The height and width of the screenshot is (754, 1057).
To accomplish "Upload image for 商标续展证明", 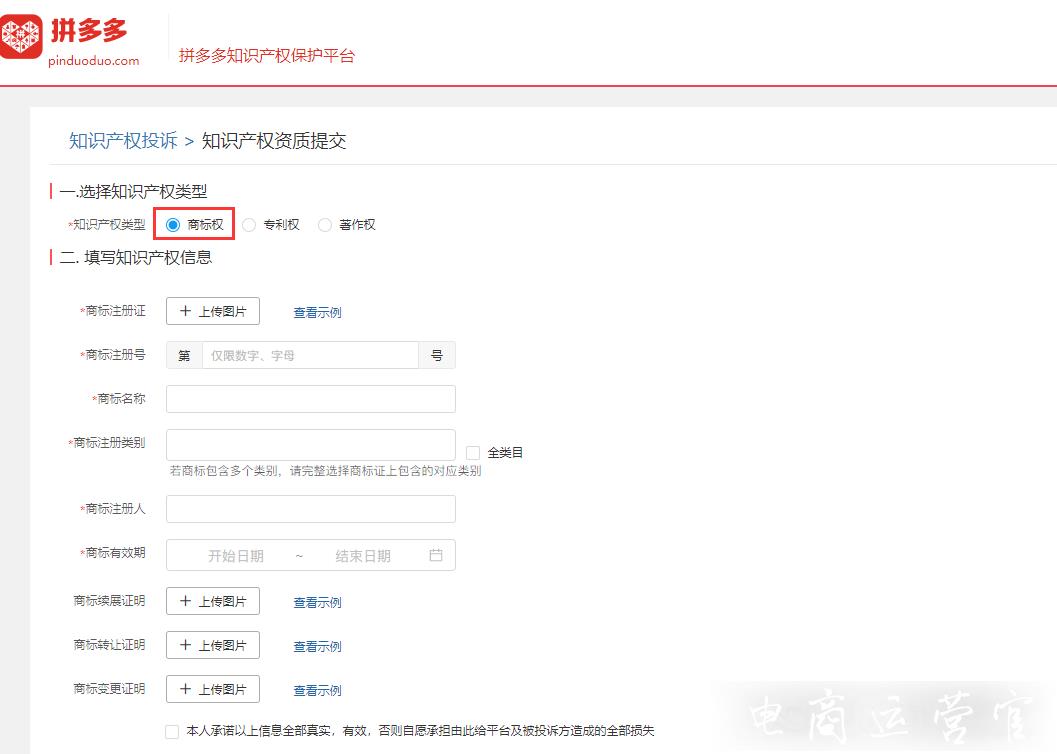I will point(213,601).
